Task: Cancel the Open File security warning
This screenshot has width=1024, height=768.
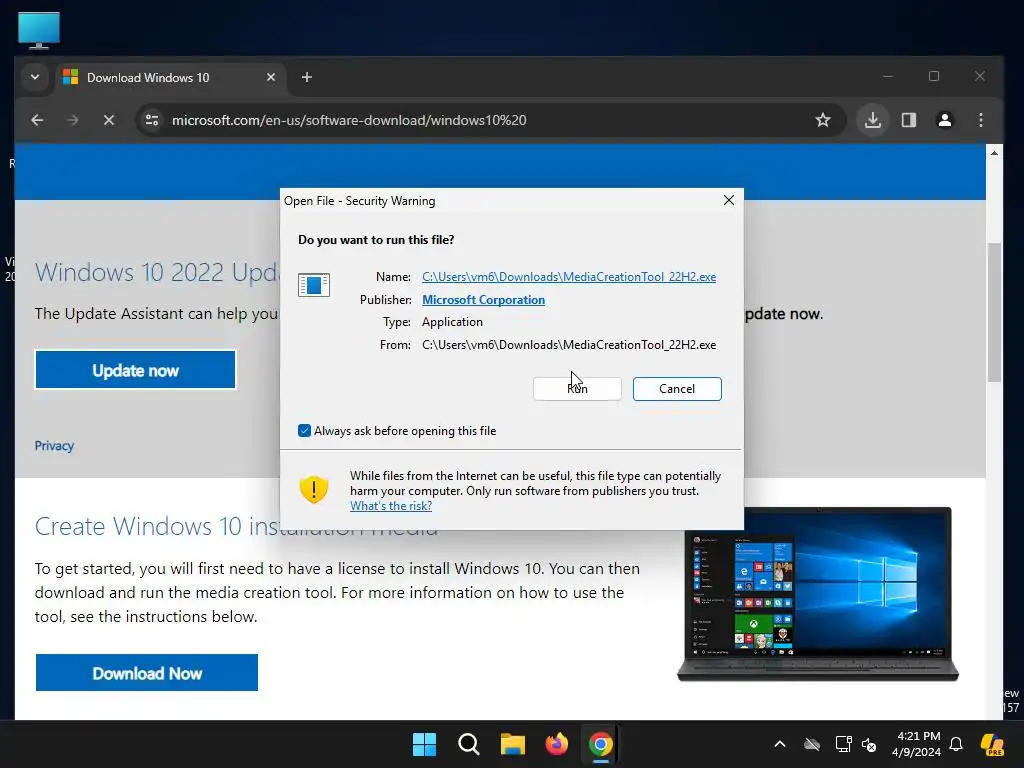Action: 677,389
